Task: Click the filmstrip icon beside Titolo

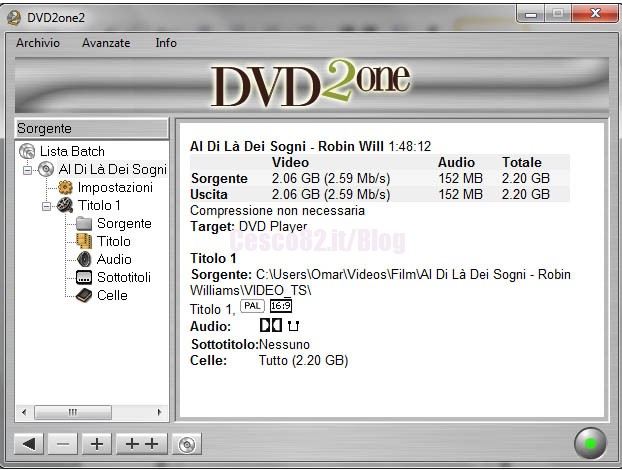Action: point(84,241)
